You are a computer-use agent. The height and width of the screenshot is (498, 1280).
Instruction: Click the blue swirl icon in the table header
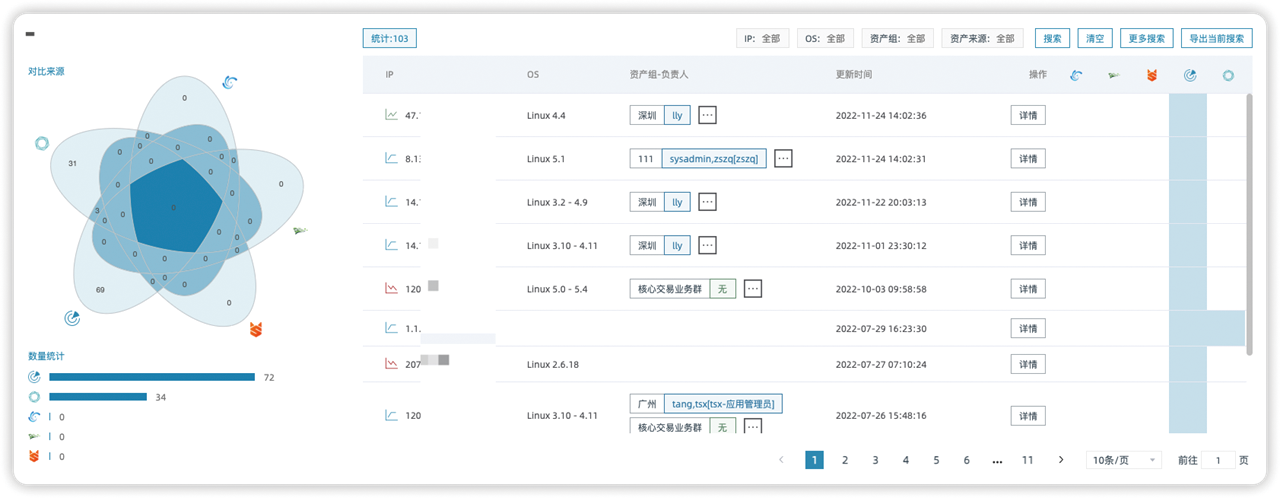tap(1075, 75)
